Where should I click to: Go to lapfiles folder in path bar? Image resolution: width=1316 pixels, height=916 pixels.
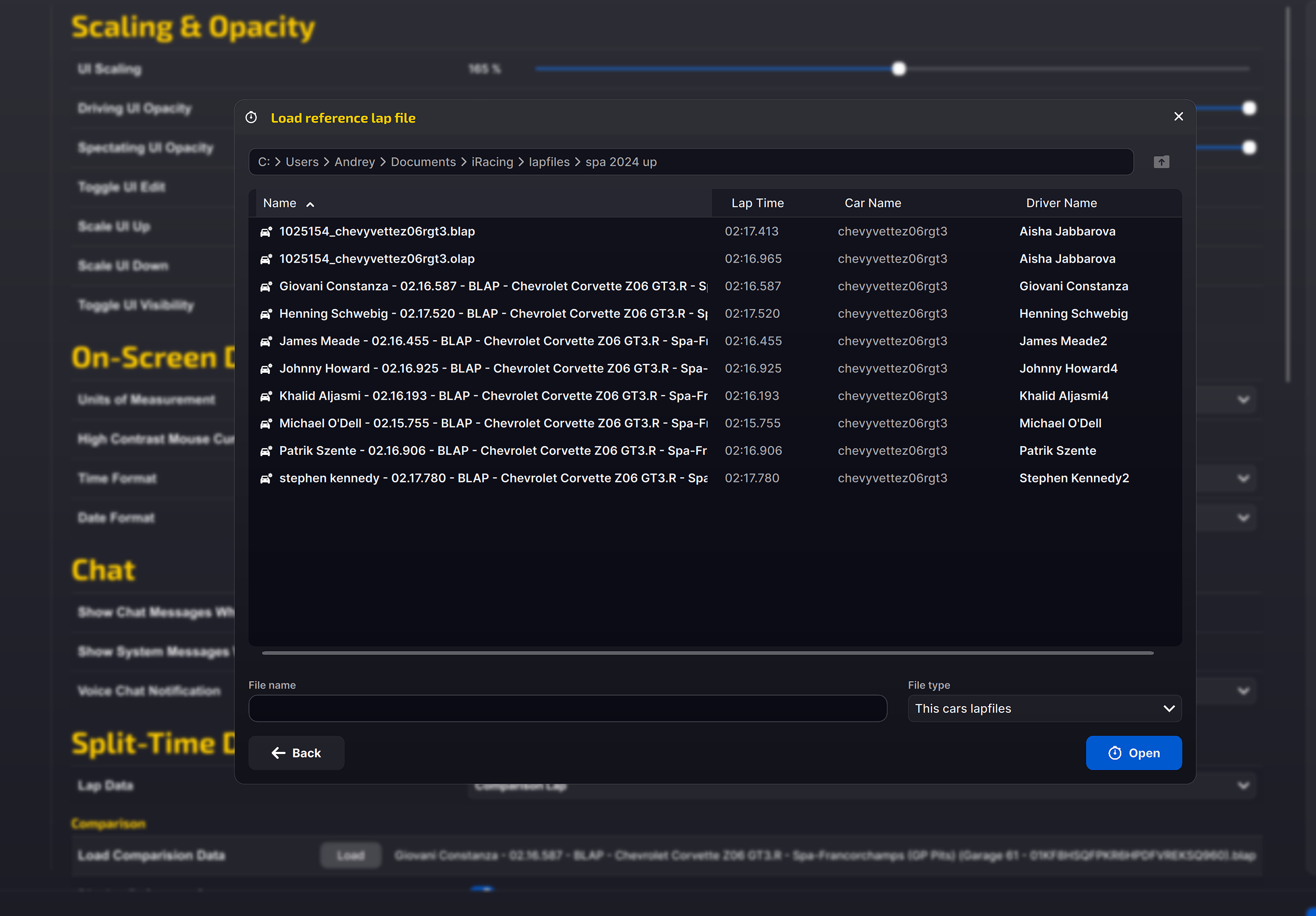(x=549, y=162)
